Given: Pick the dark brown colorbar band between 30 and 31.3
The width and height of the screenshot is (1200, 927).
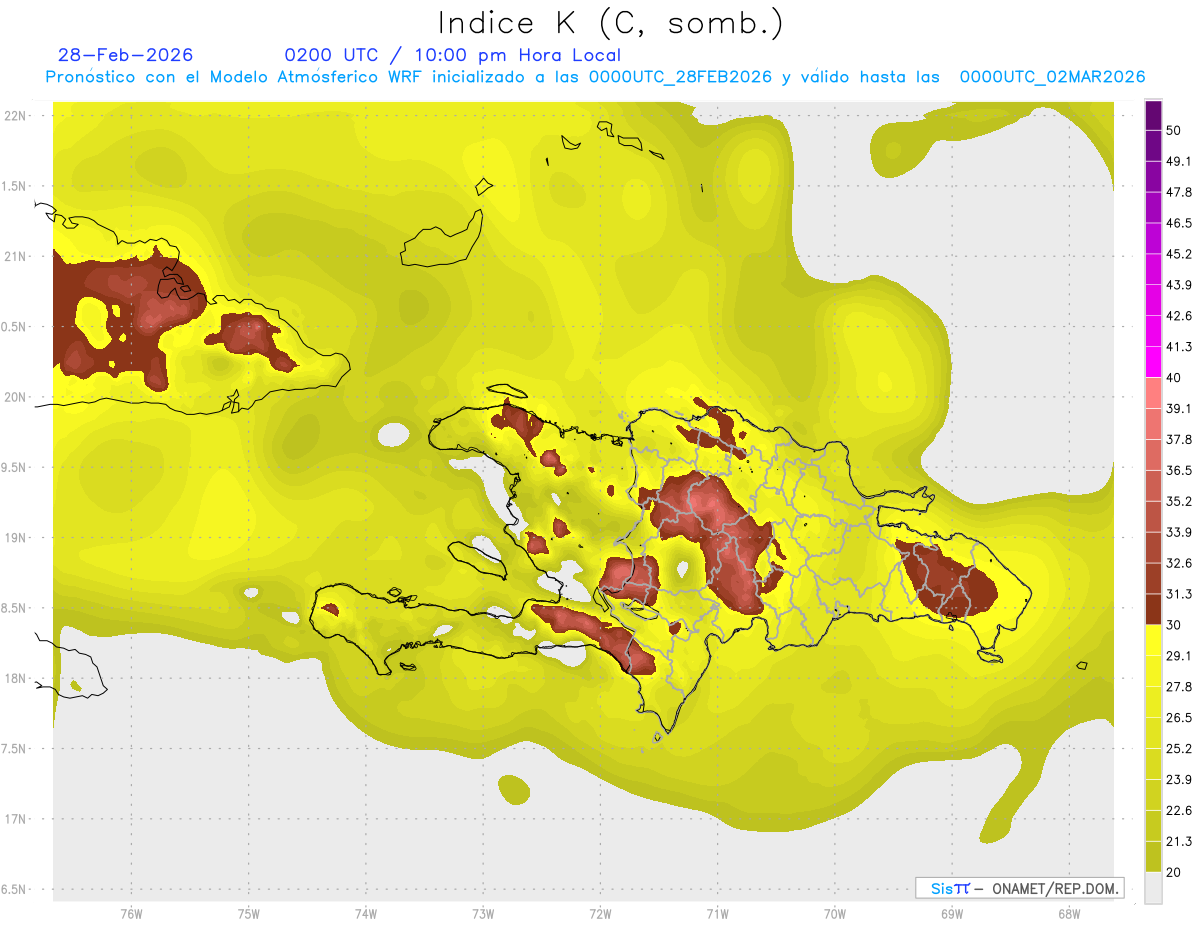Looking at the screenshot, I should coord(1153,610).
